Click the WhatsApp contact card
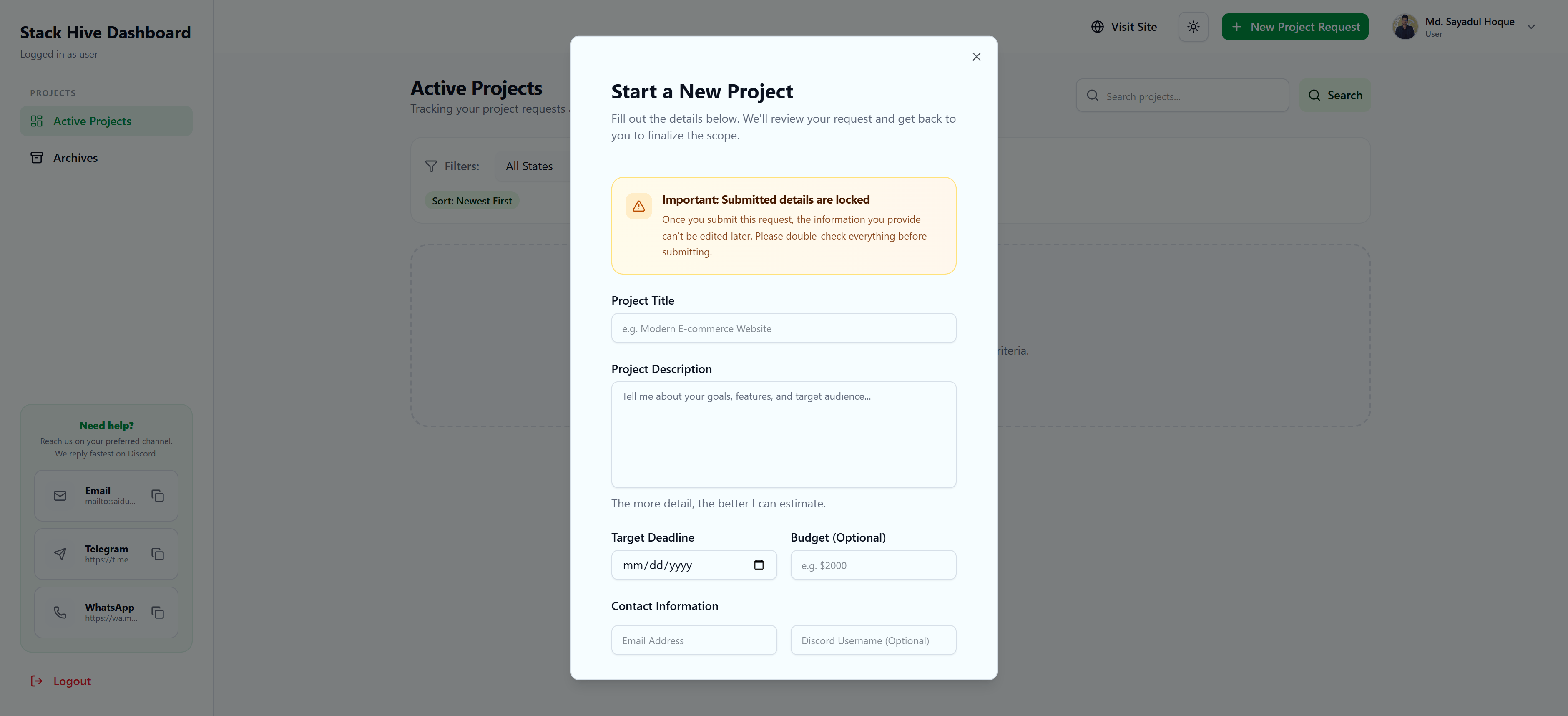 coord(106,613)
